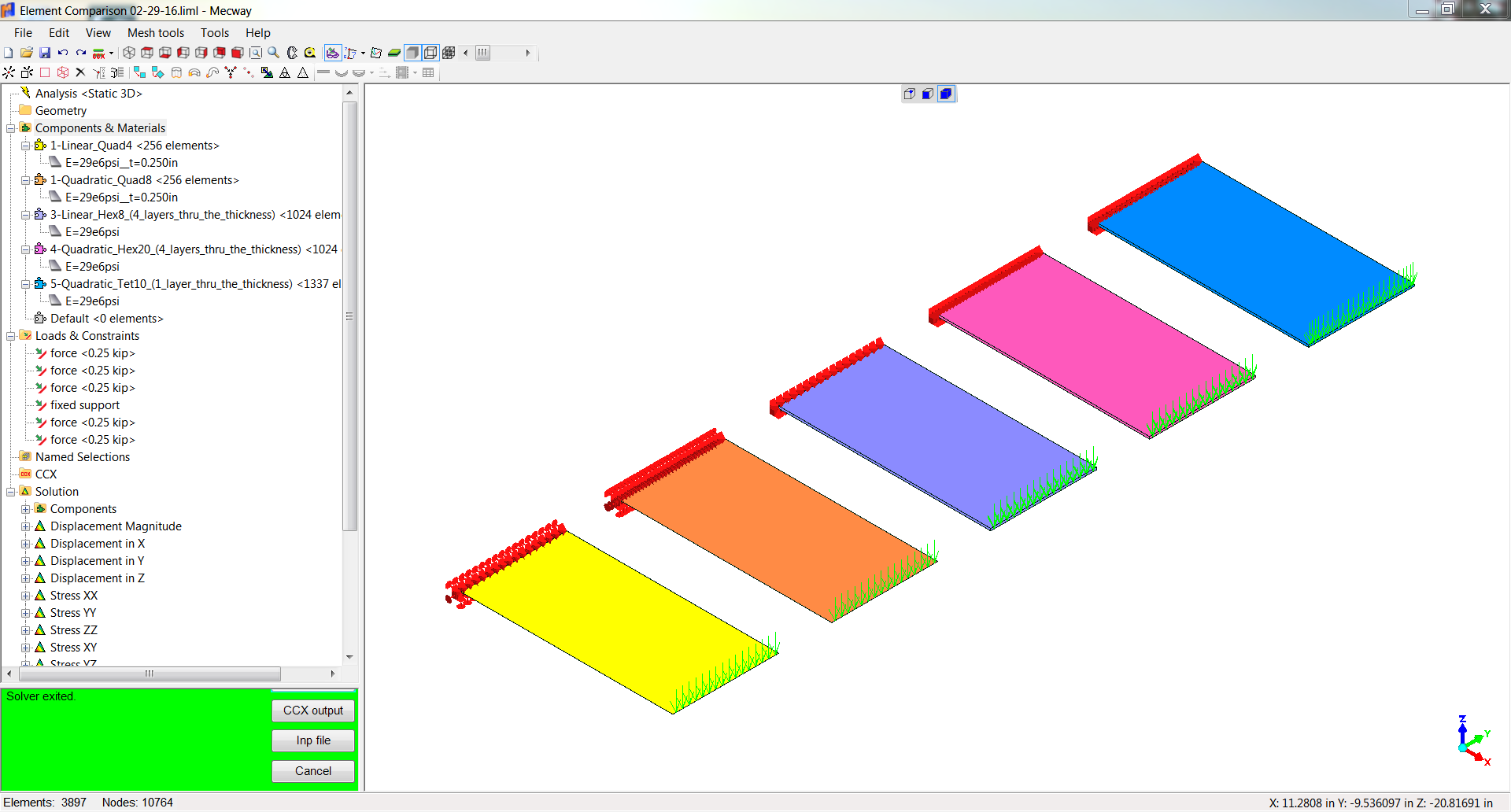Screen dimensions: 1511x812
Task: Select the fixed support constraint item
Action: click(x=84, y=405)
